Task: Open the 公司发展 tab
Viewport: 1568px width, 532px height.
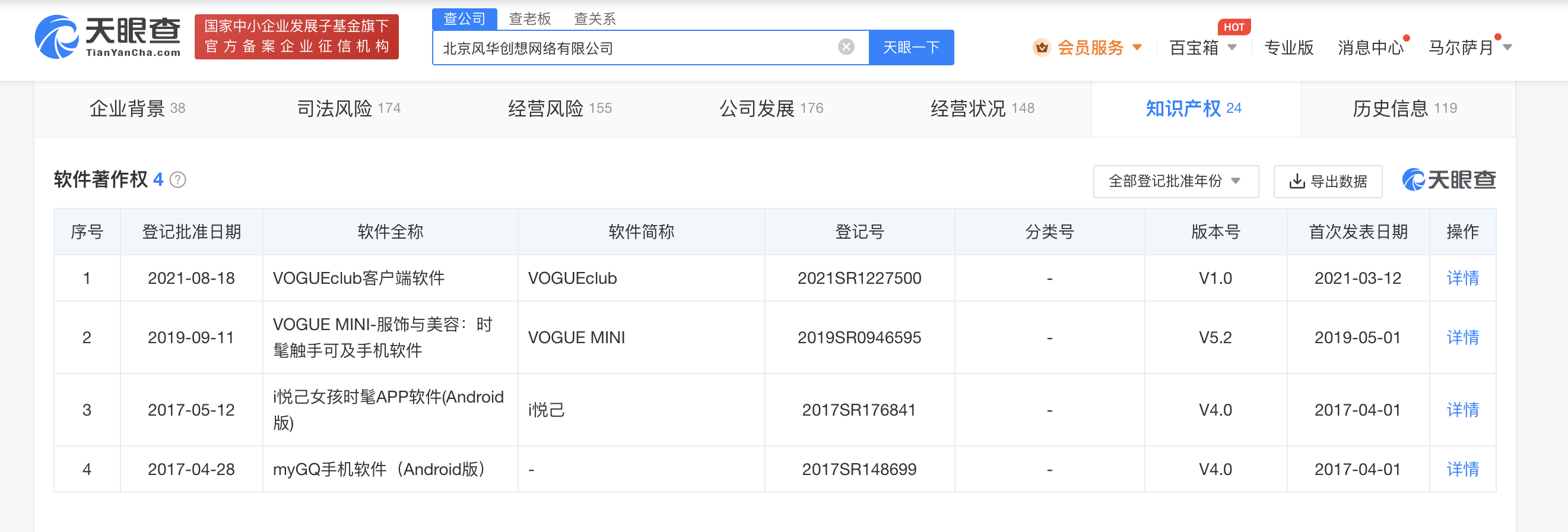Action: pos(771,108)
